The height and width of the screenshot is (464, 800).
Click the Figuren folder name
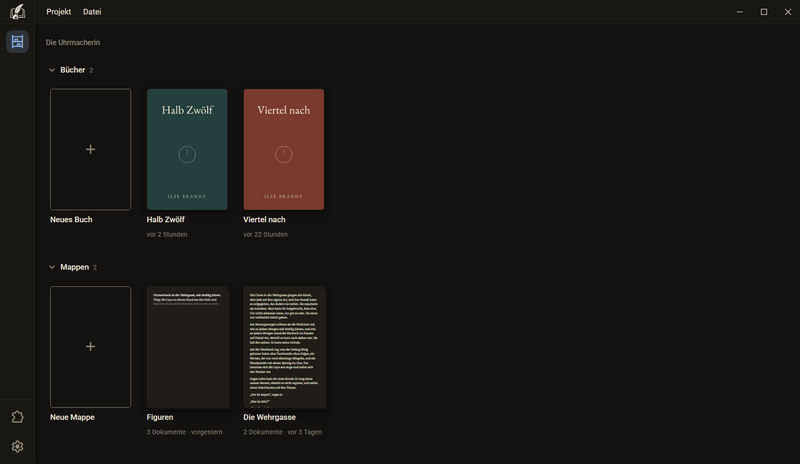tap(160, 417)
